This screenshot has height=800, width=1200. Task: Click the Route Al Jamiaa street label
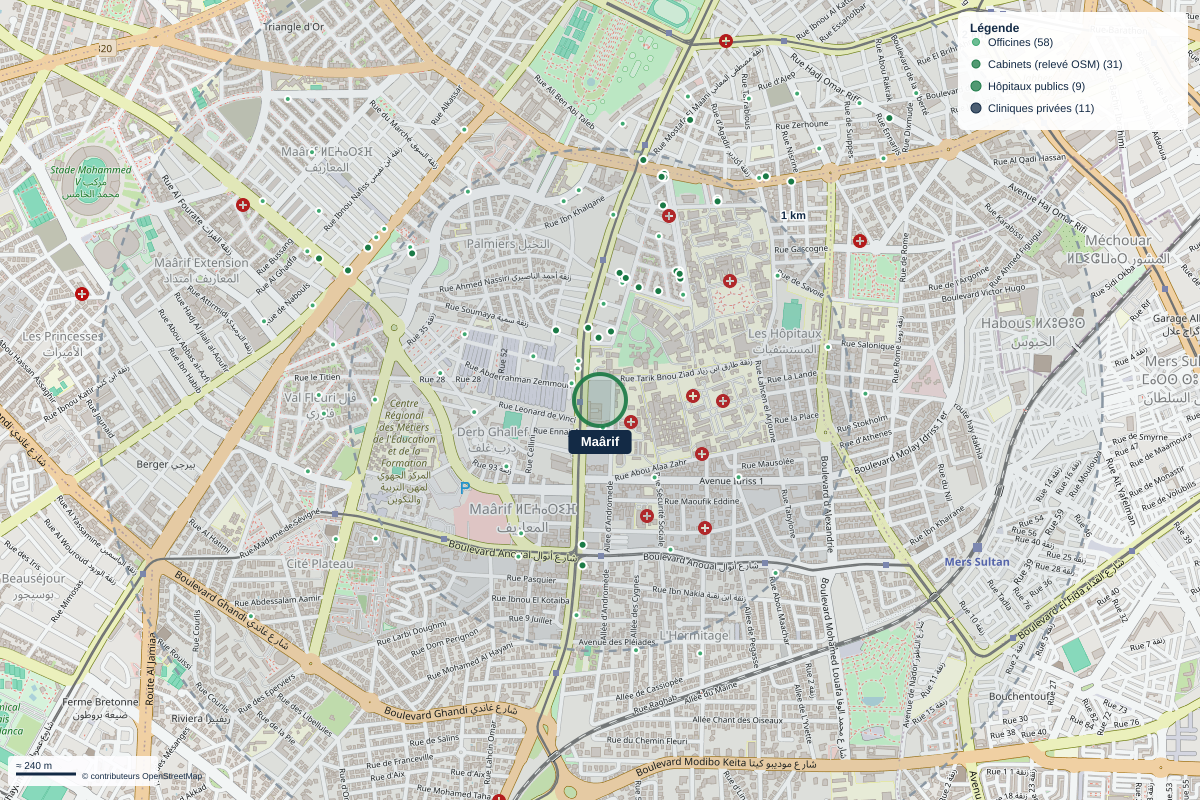pos(150,668)
